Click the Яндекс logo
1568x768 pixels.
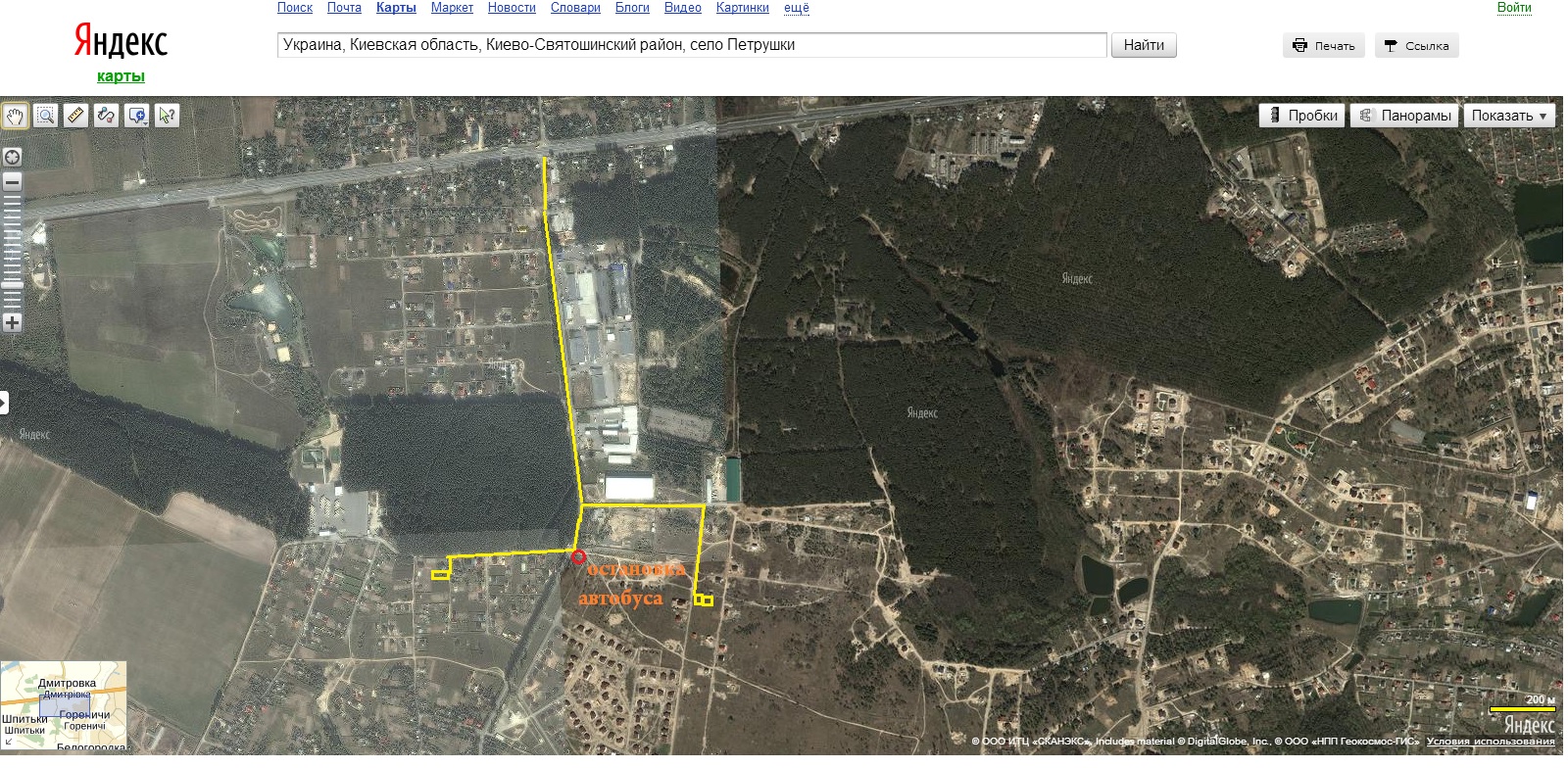(121, 41)
